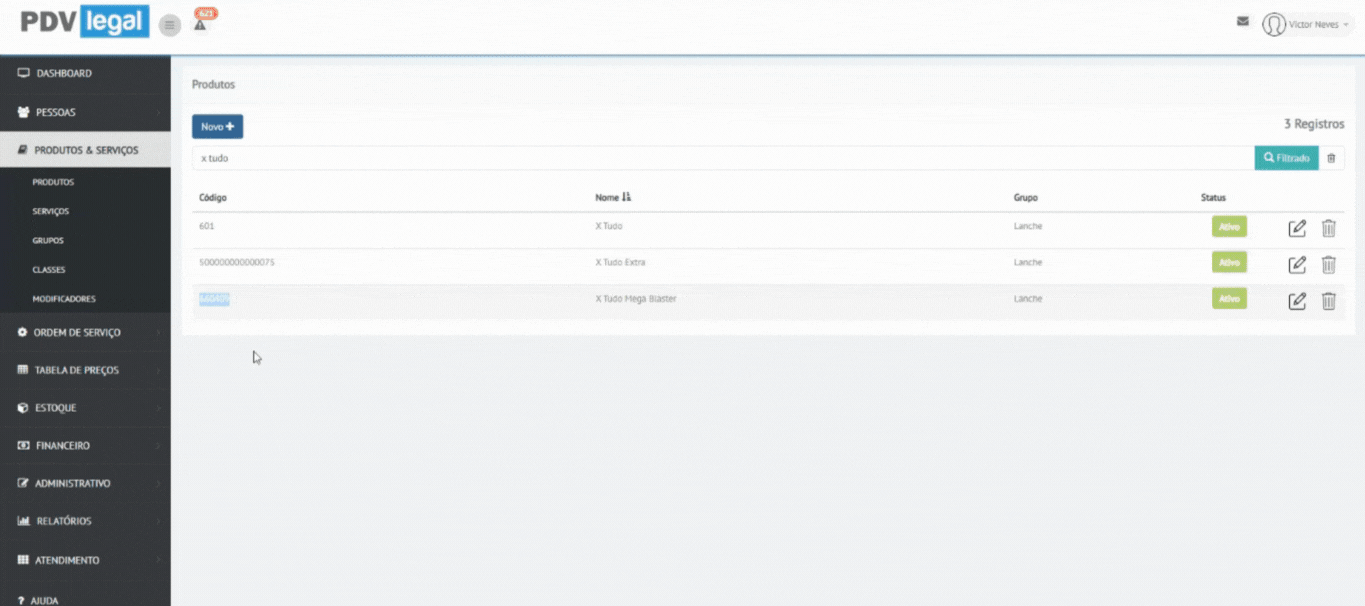Go to Grupos in the sidebar
The height and width of the screenshot is (606, 1365).
point(50,241)
